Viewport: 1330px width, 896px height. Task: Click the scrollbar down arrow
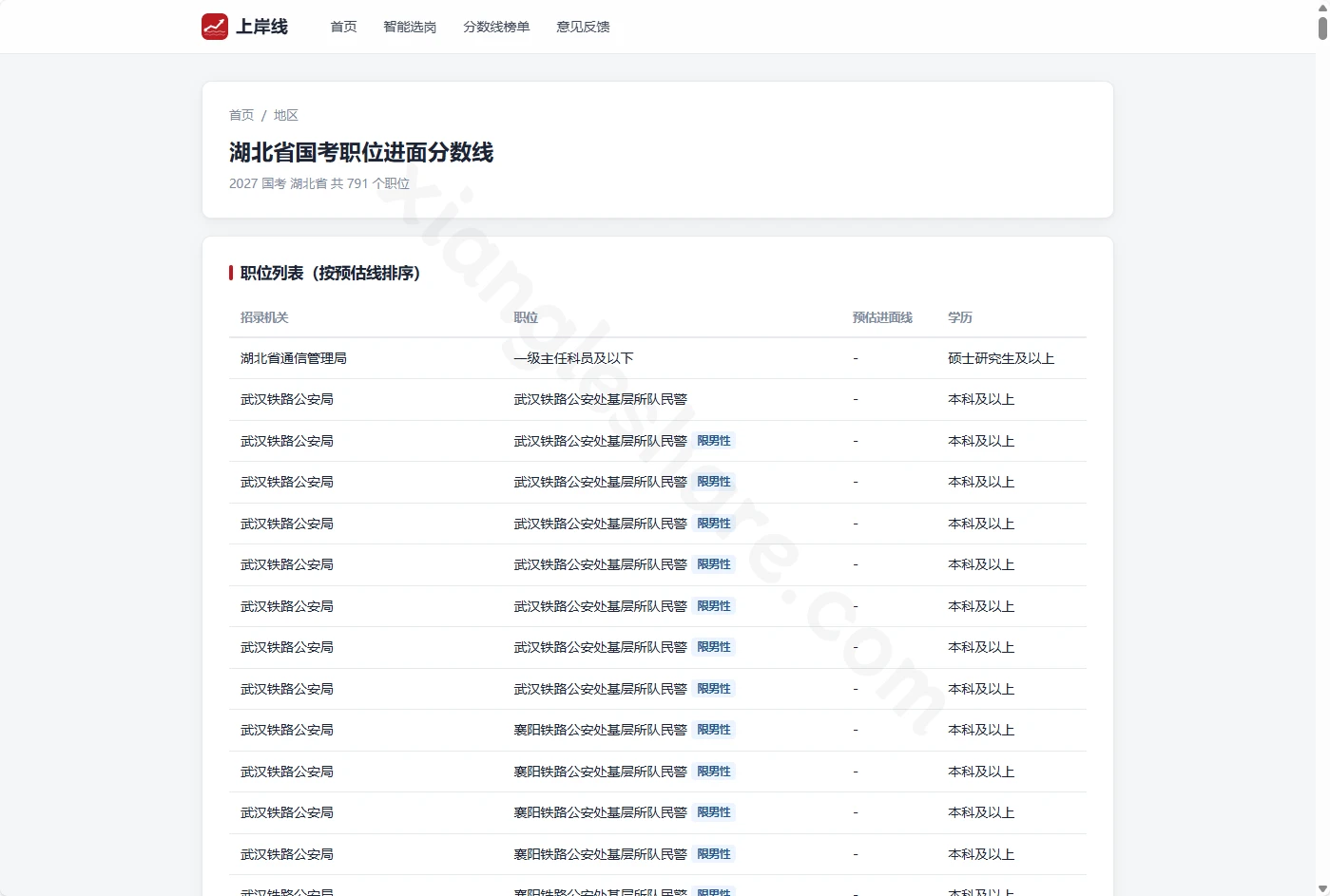pyautogui.click(x=1322, y=889)
